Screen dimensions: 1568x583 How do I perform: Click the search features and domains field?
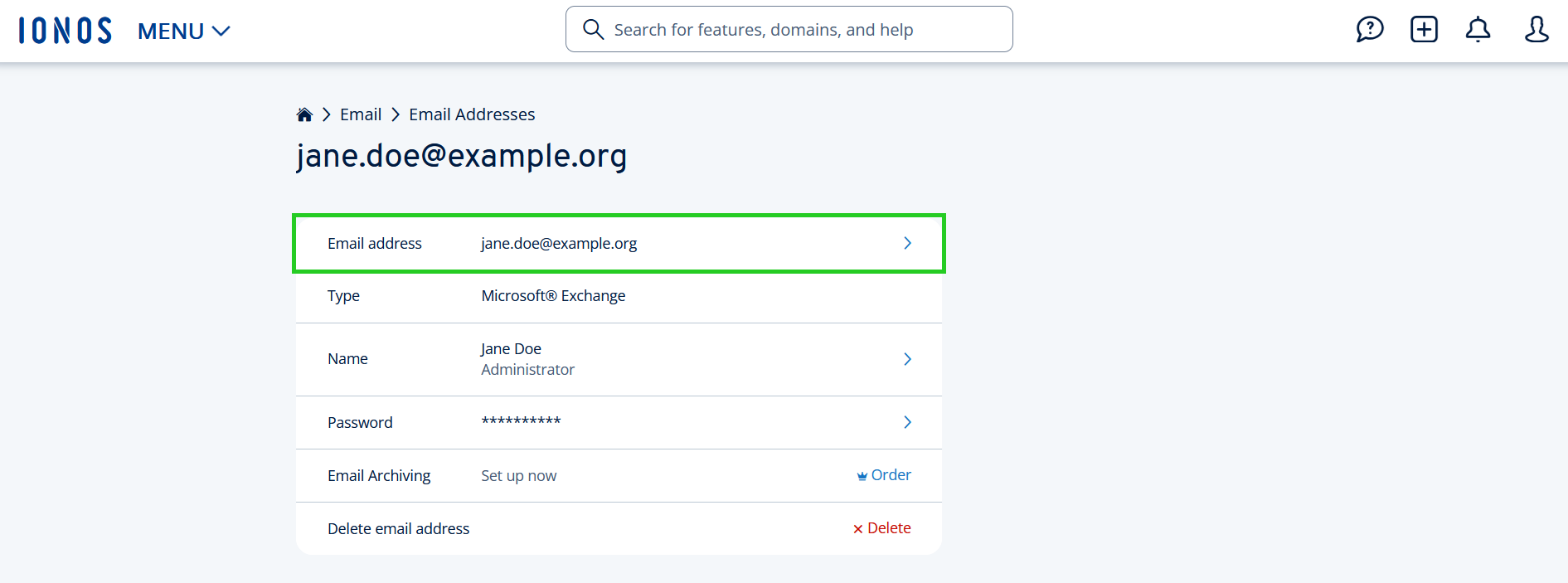point(788,28)
